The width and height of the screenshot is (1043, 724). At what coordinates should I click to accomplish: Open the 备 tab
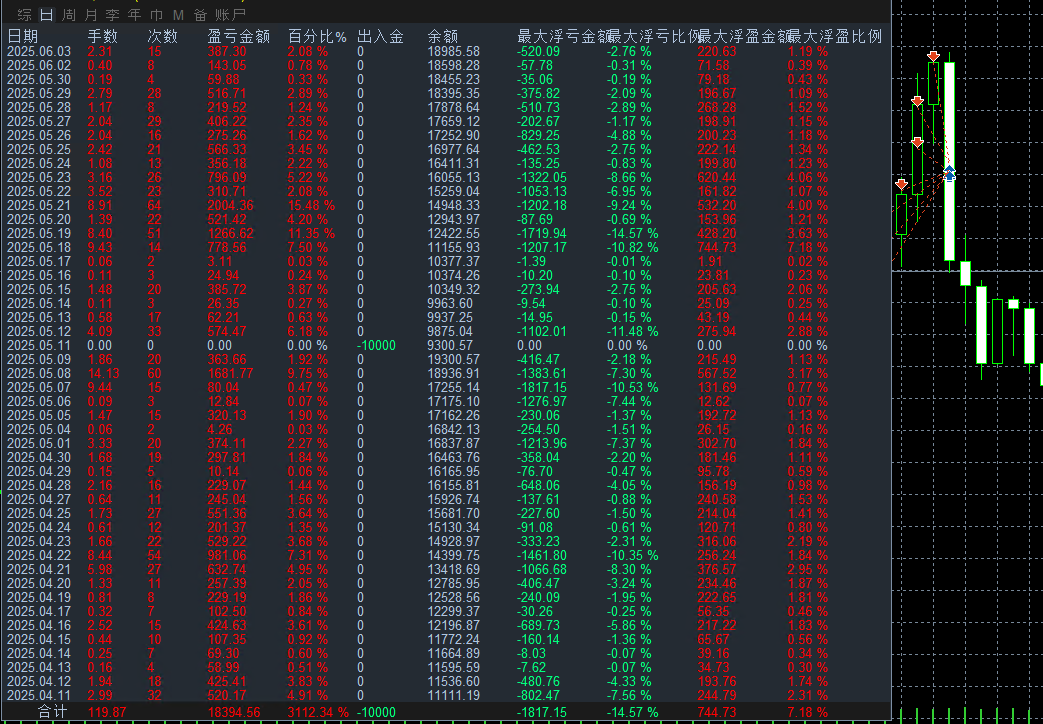[200, 15]
